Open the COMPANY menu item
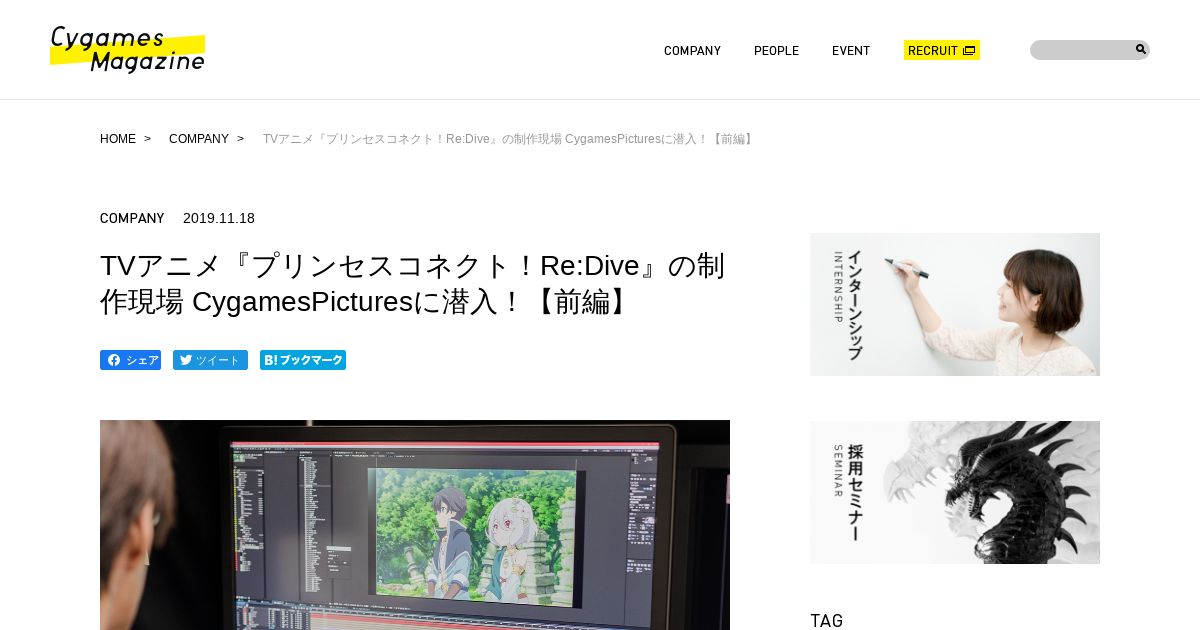Screen dimensions: 1200x630 (692, 51)
